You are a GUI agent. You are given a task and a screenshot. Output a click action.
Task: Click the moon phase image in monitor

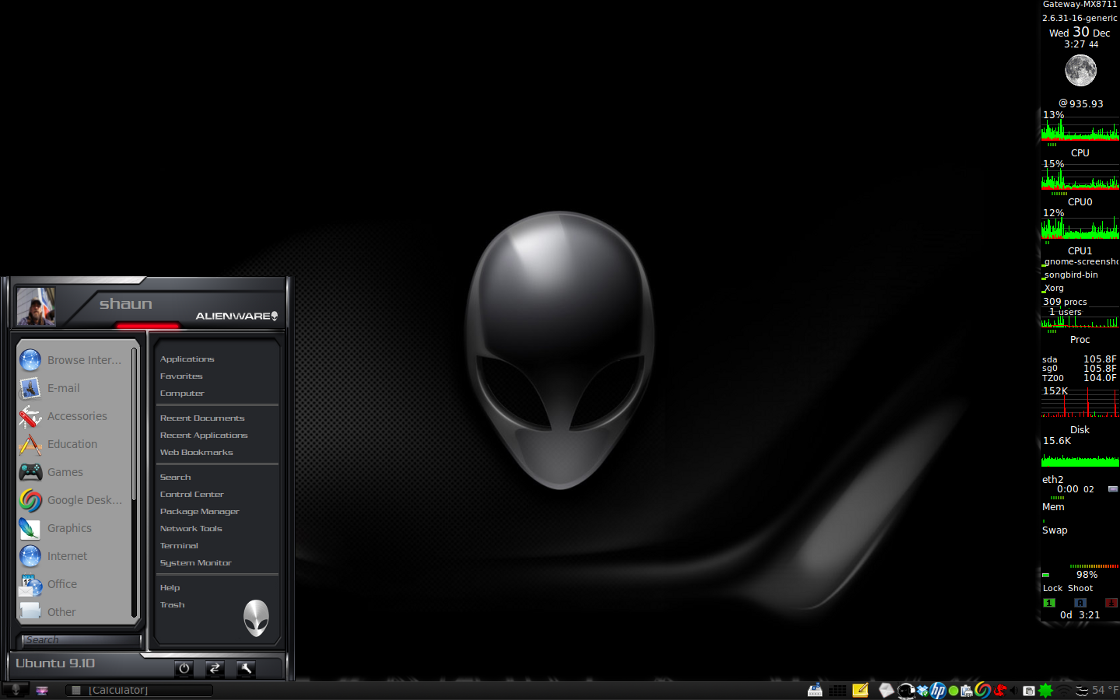click(x=1081, y=71)
